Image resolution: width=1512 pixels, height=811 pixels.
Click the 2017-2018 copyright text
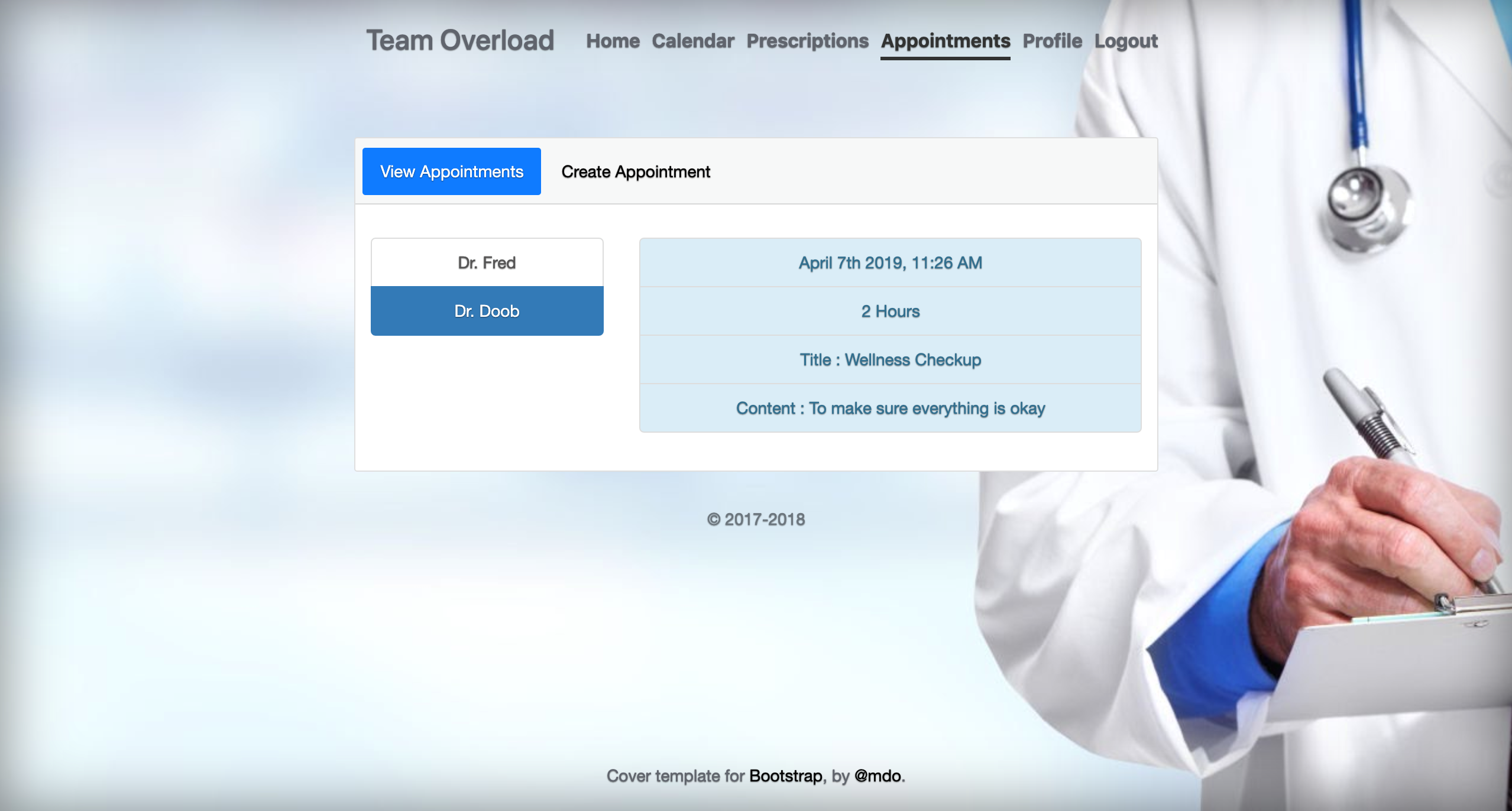[x=756, y=519]
